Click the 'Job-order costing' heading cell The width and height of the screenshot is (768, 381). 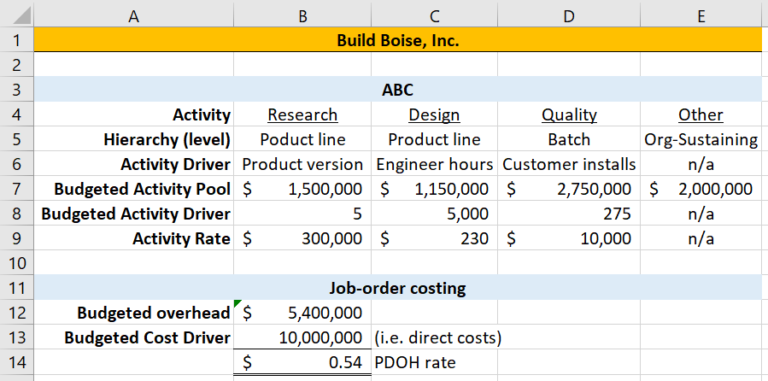pyautogui.click(x=398, y=287)
